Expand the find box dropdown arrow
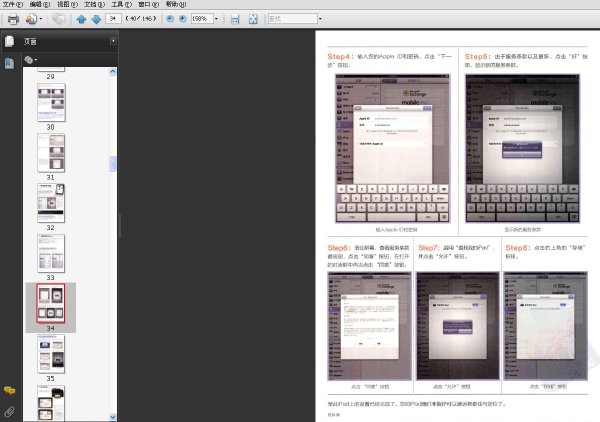 pos(320,18)
